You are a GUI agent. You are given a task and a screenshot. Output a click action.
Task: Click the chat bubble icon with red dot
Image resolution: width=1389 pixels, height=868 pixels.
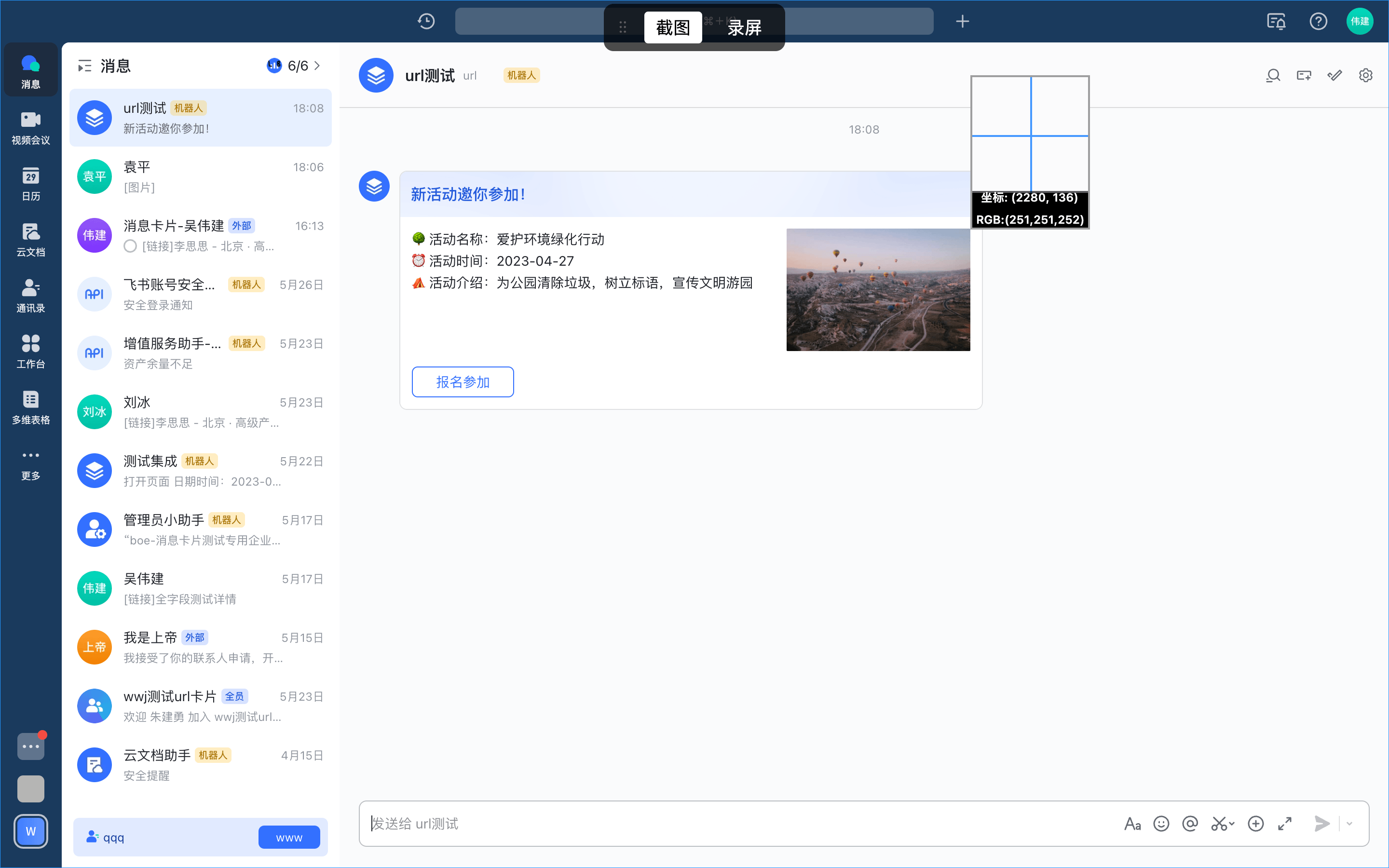tap(30, 746)
